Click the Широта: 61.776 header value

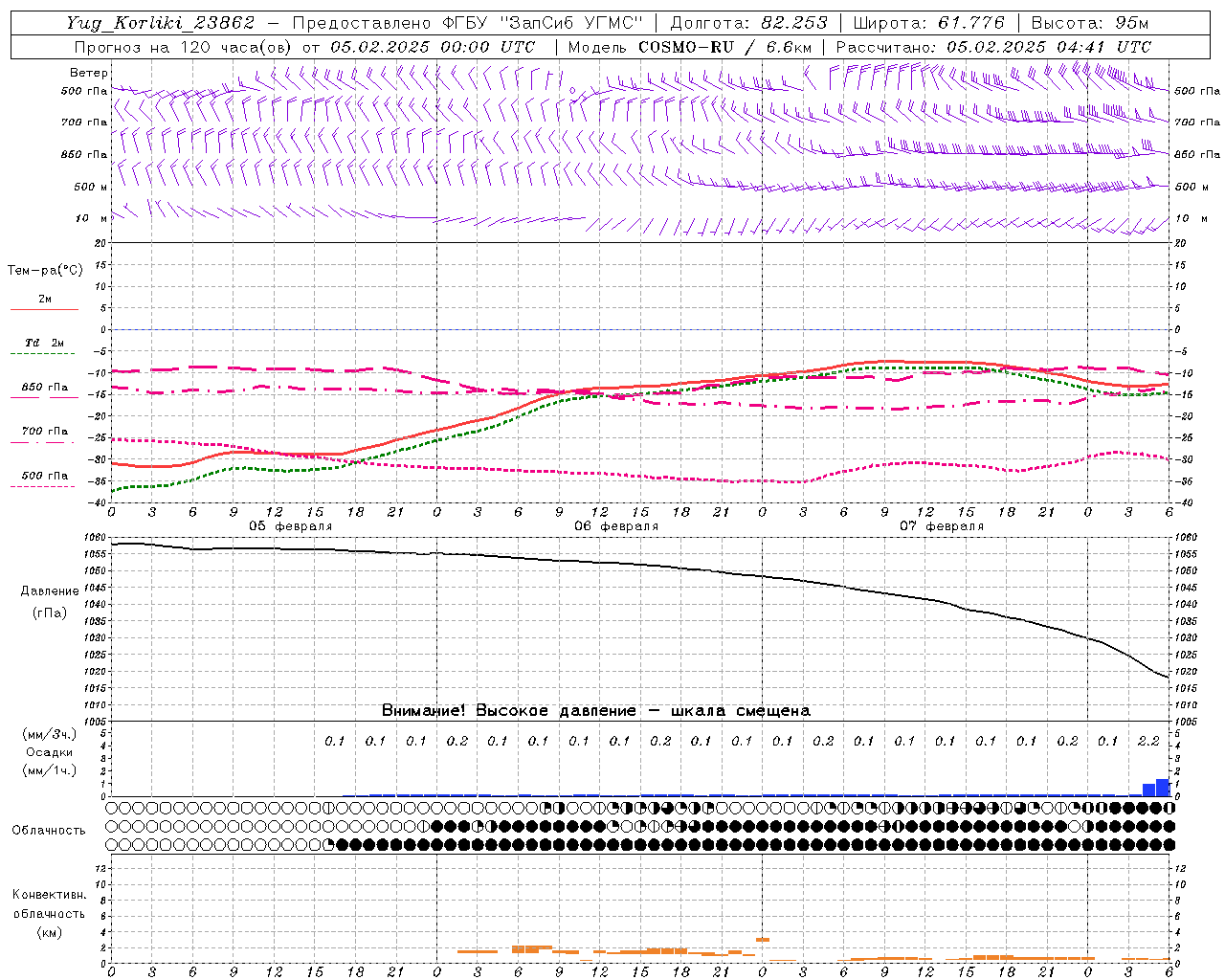[x=928, y=23]
